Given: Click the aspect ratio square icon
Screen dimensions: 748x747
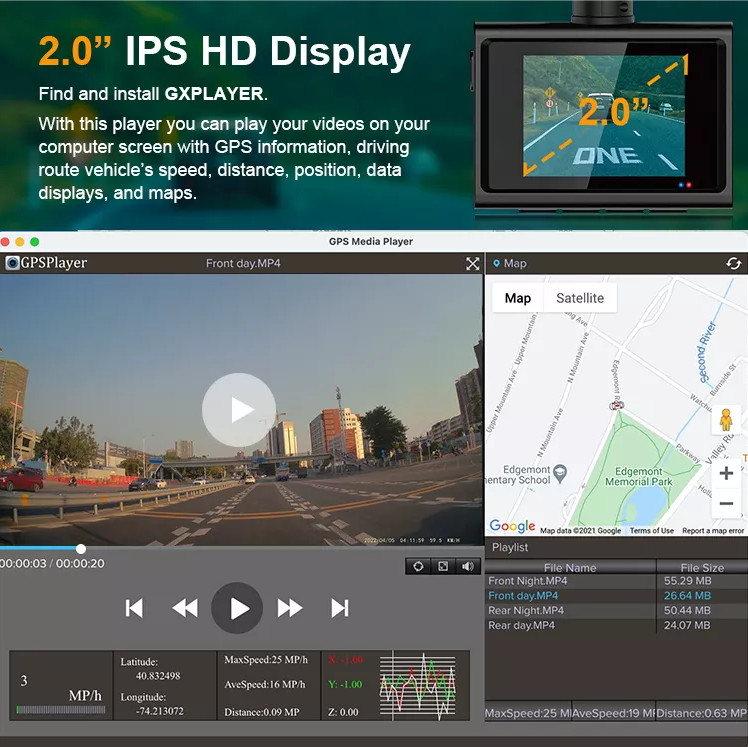Looking at the screenshot, I should (443, 566).
